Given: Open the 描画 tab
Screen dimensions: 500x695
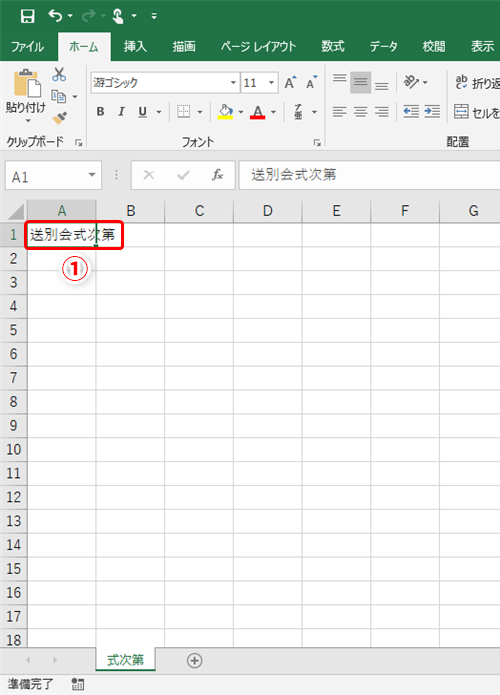Looking at the screenshot, I should click(184, 46).
